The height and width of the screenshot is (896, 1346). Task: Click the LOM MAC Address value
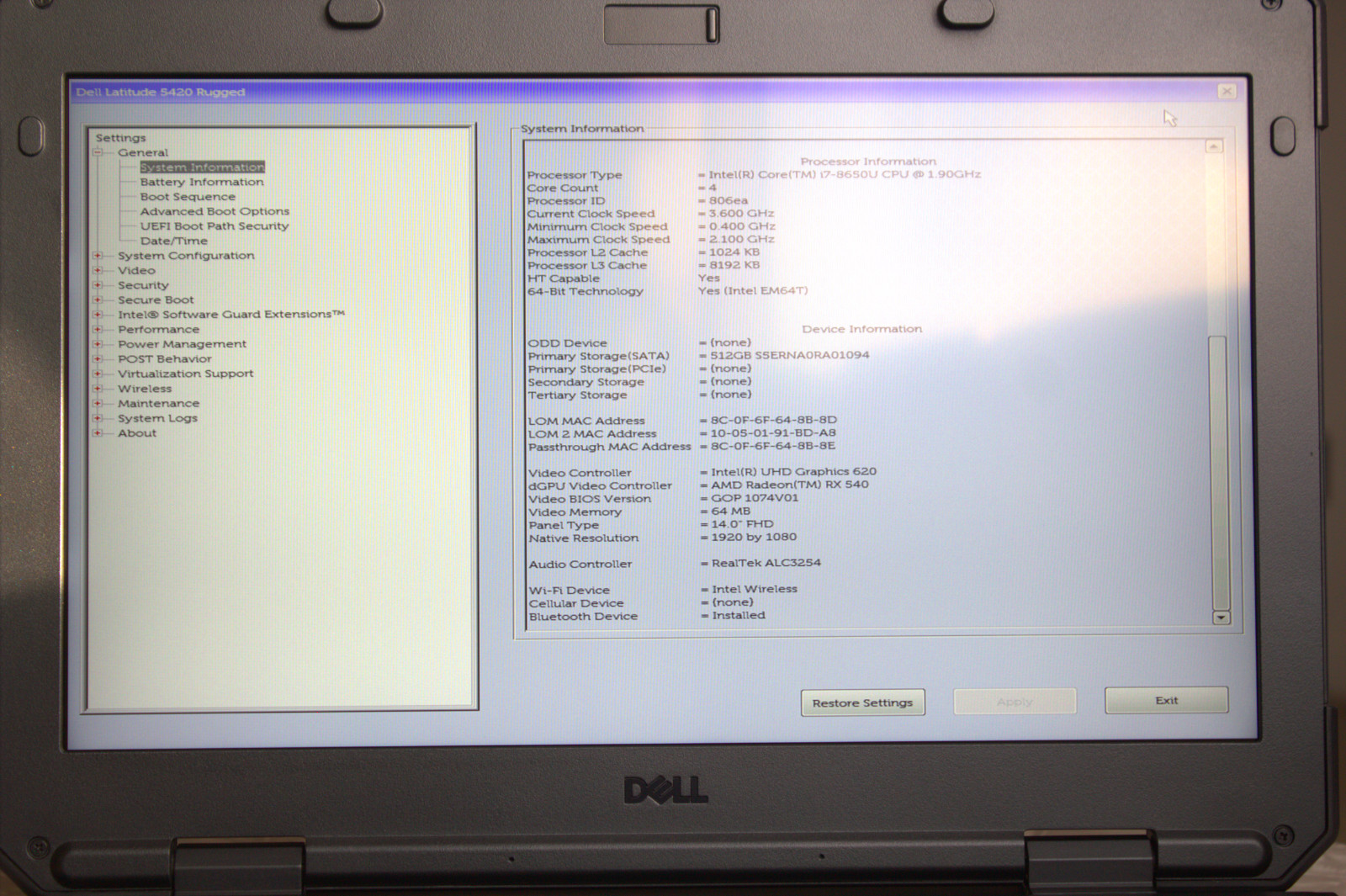[x=774, y=420]
